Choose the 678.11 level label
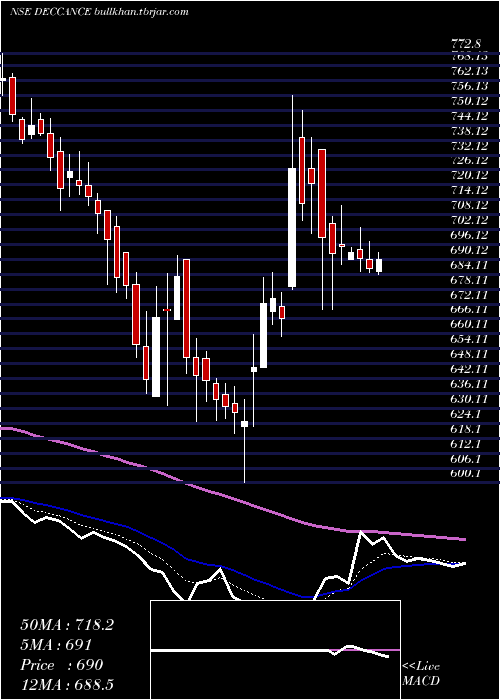Image resolution: width=500 pixels, height=700 pixels. (x=469, y=280)
